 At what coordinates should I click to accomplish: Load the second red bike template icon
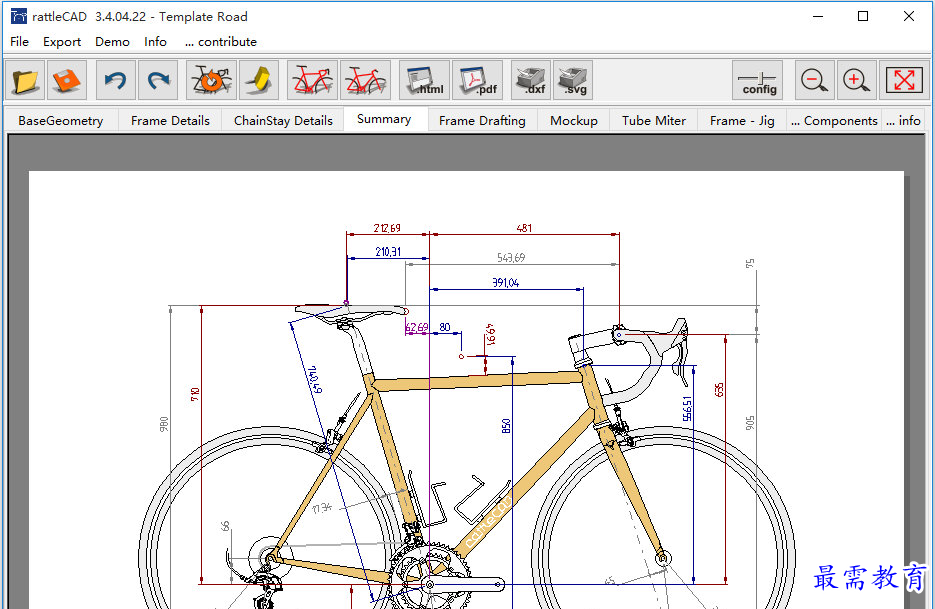click(366, 80)
